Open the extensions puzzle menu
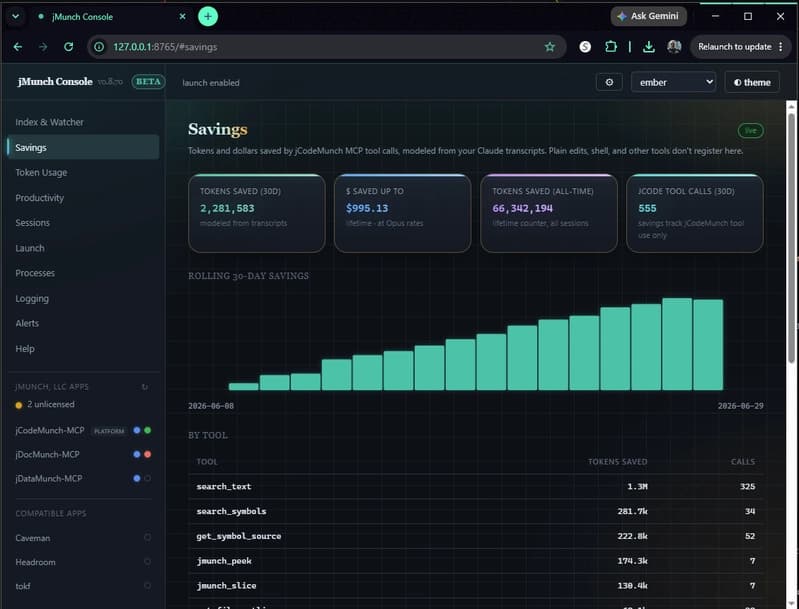 click(610, 47)
